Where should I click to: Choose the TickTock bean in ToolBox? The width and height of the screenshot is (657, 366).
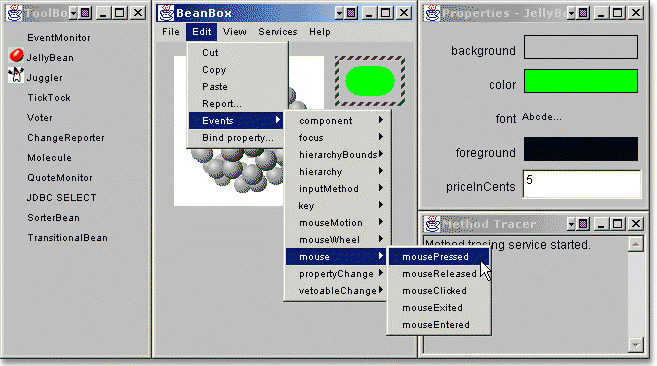click(49, 98)
